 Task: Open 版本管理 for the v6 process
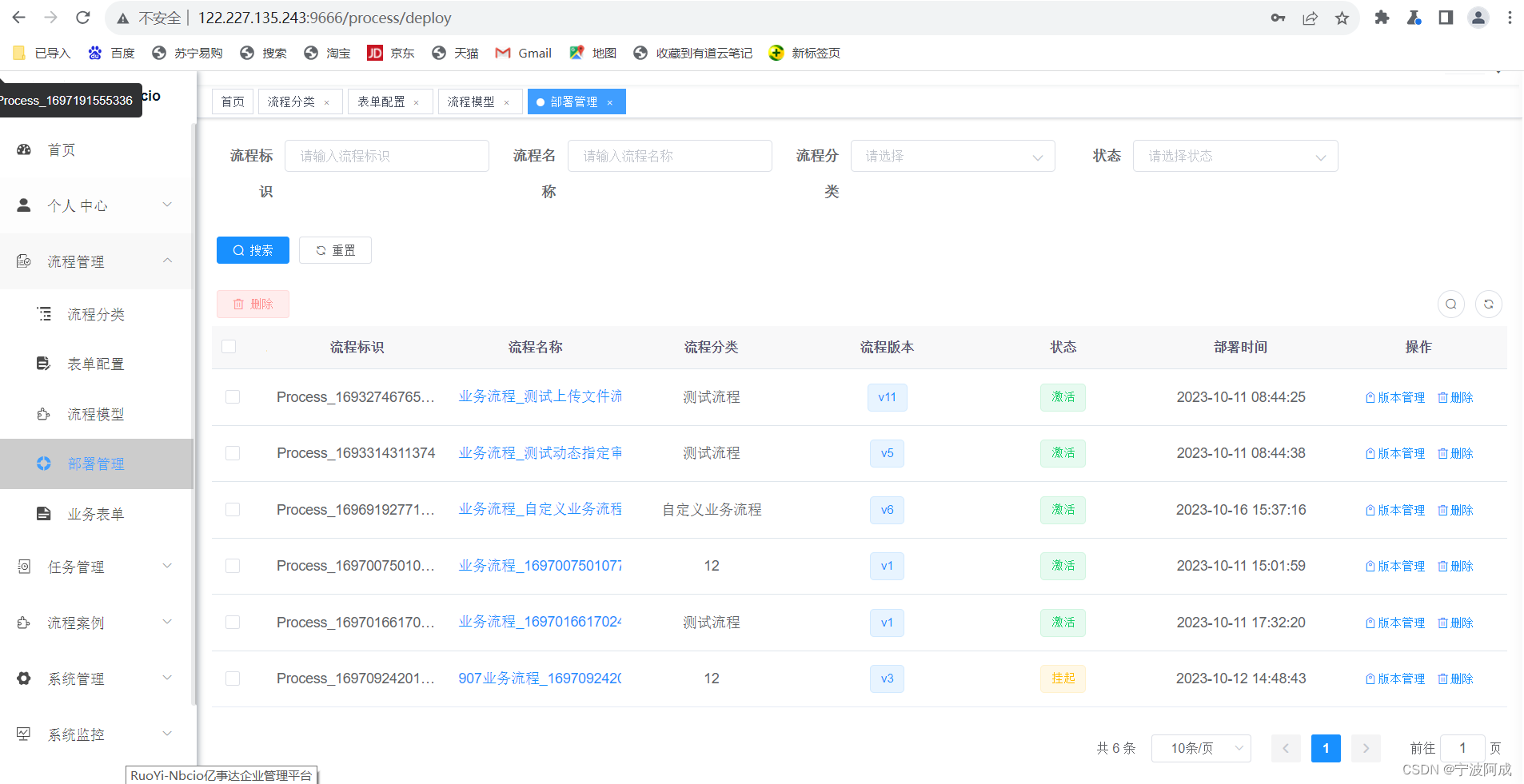pos(1394,510)
